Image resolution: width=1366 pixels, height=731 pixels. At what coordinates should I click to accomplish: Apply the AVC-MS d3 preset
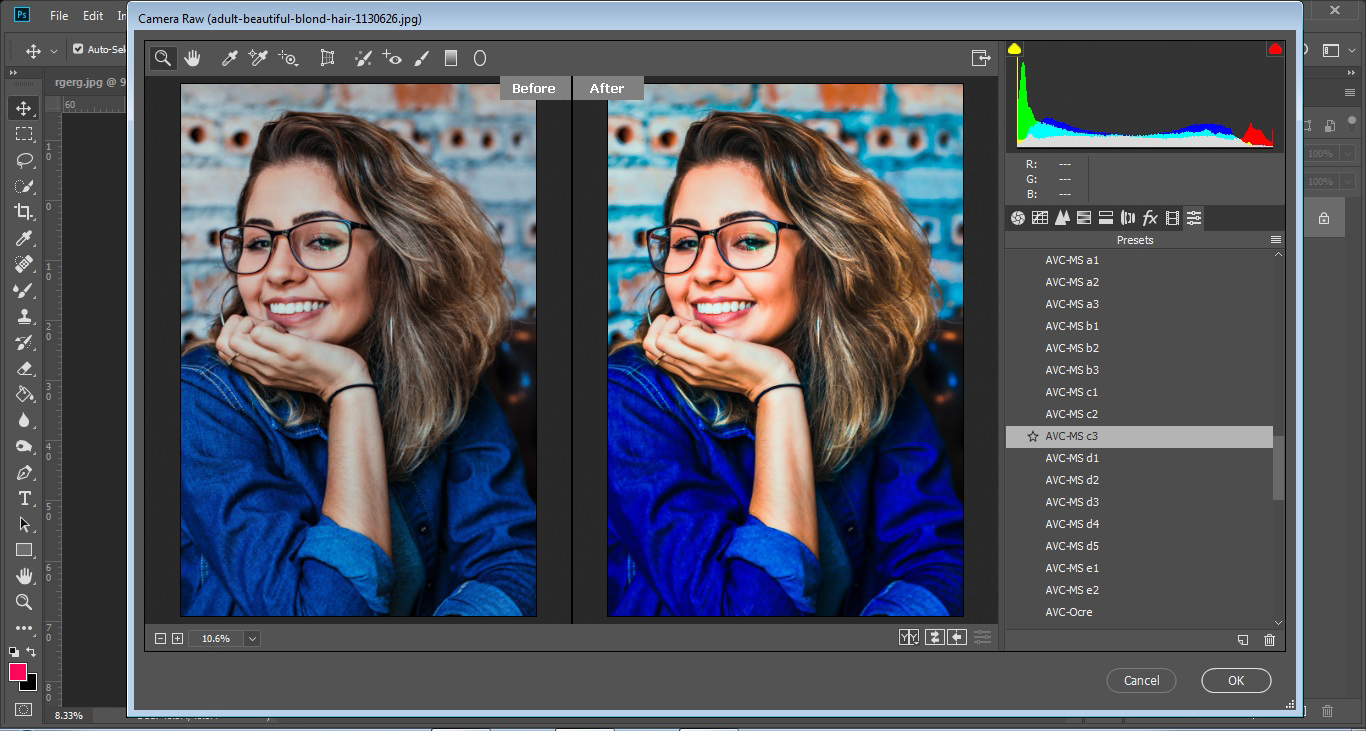coord(1072,502)
